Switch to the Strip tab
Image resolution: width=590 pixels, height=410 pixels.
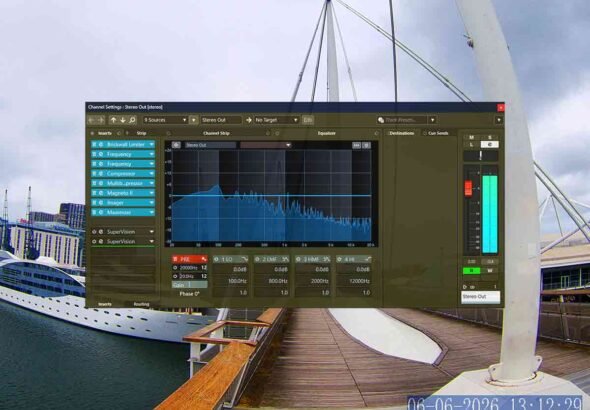(141, 133)
